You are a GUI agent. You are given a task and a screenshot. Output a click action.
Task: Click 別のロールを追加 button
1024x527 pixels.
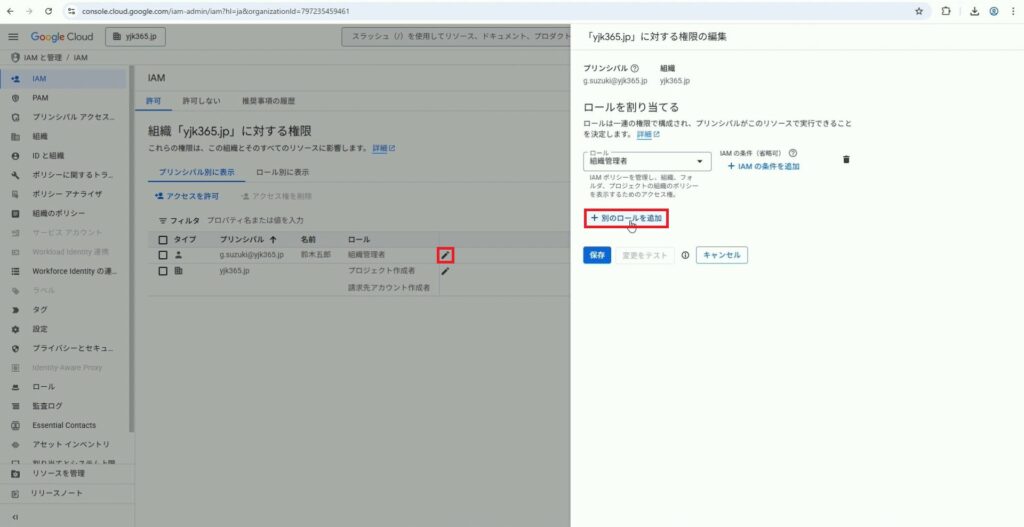click(626, 218)
